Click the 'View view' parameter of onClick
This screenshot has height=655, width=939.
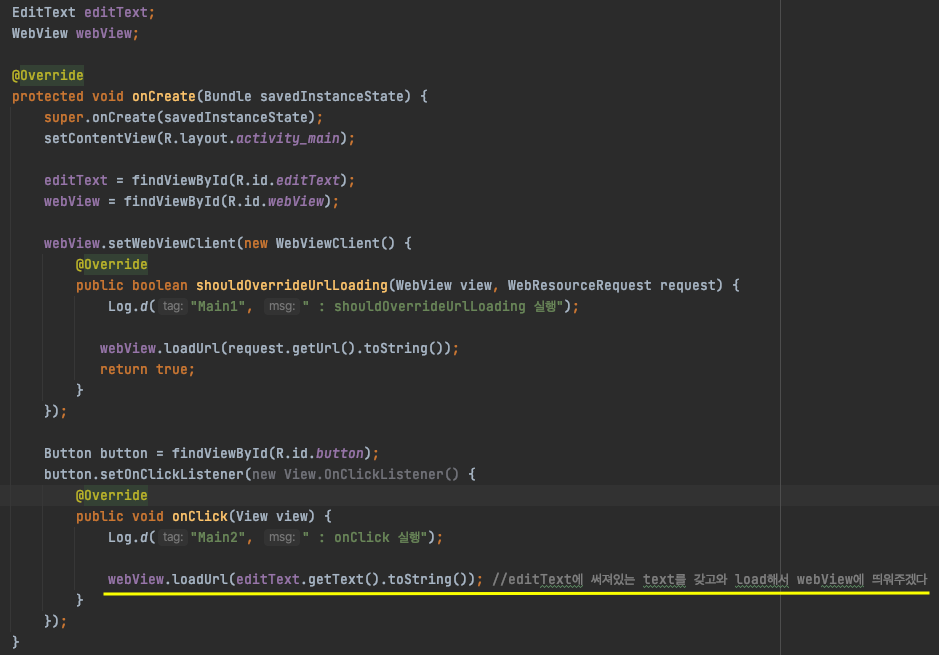click(271, 516)
